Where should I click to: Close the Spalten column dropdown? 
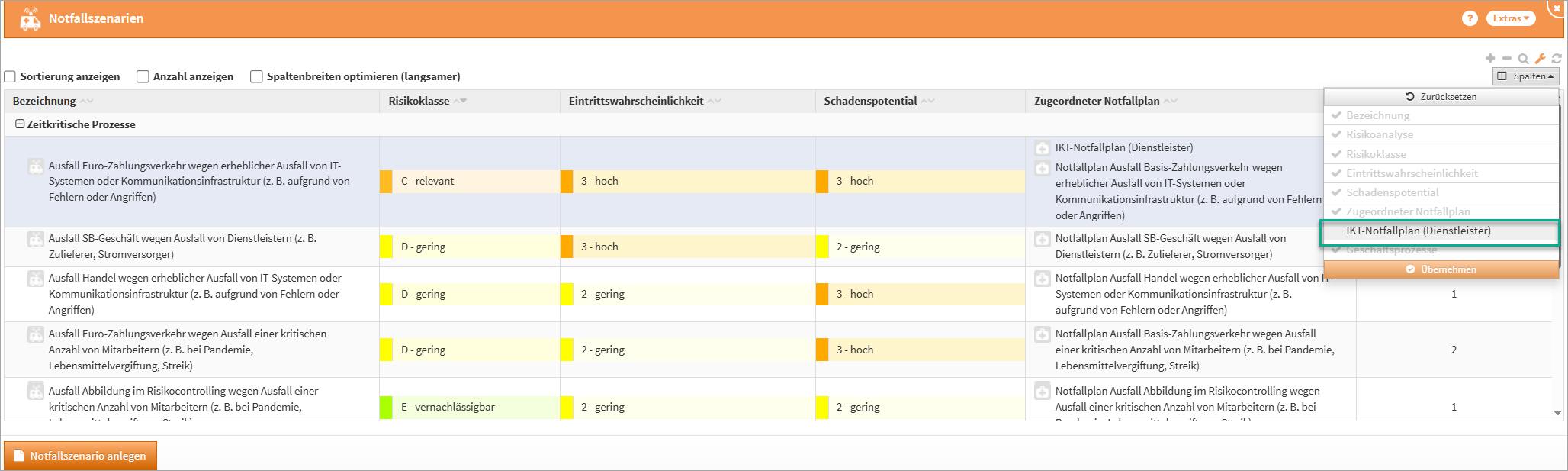1525,76
